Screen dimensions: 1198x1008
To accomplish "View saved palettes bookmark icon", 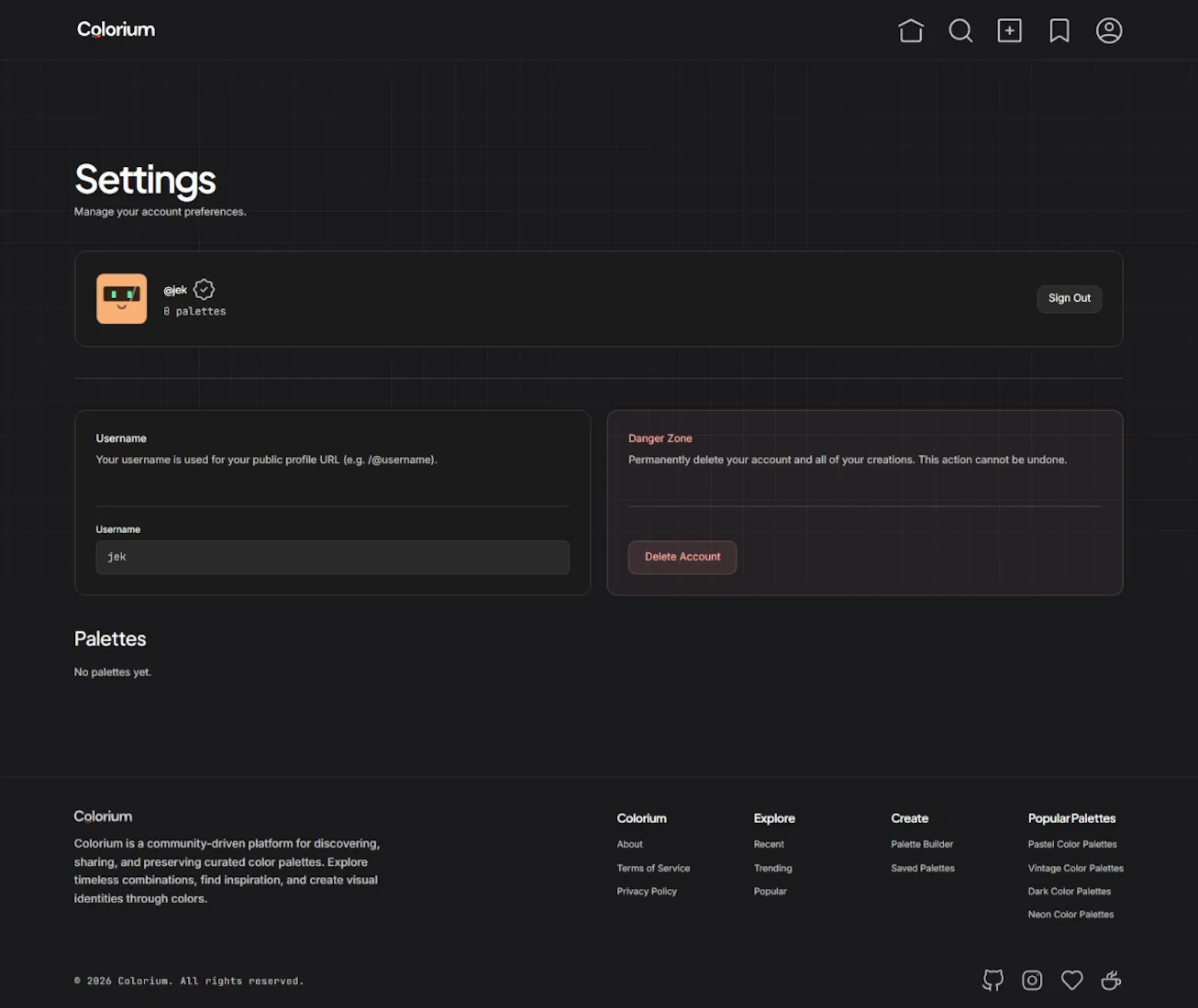I will point(1059,31).
